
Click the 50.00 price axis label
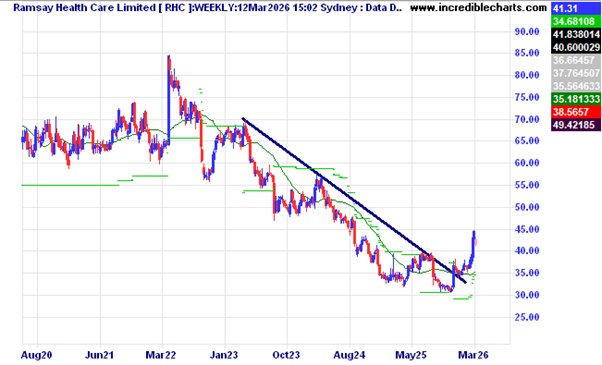point(527,207)
